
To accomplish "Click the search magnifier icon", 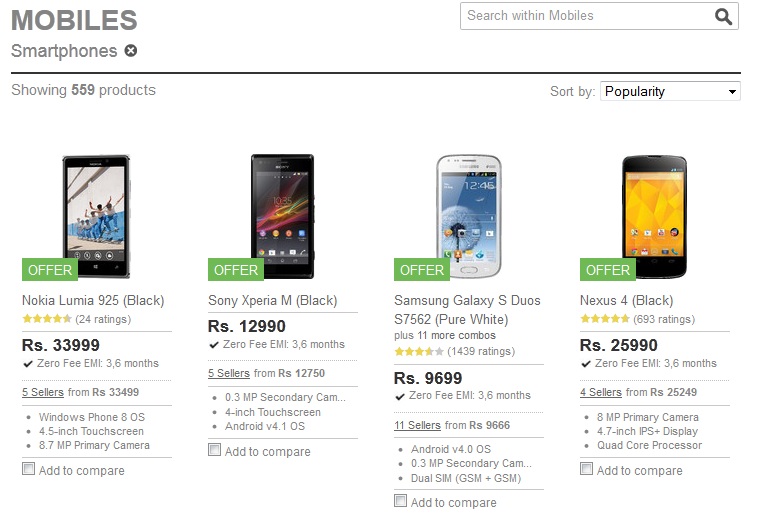I will [x=724, y=16].
